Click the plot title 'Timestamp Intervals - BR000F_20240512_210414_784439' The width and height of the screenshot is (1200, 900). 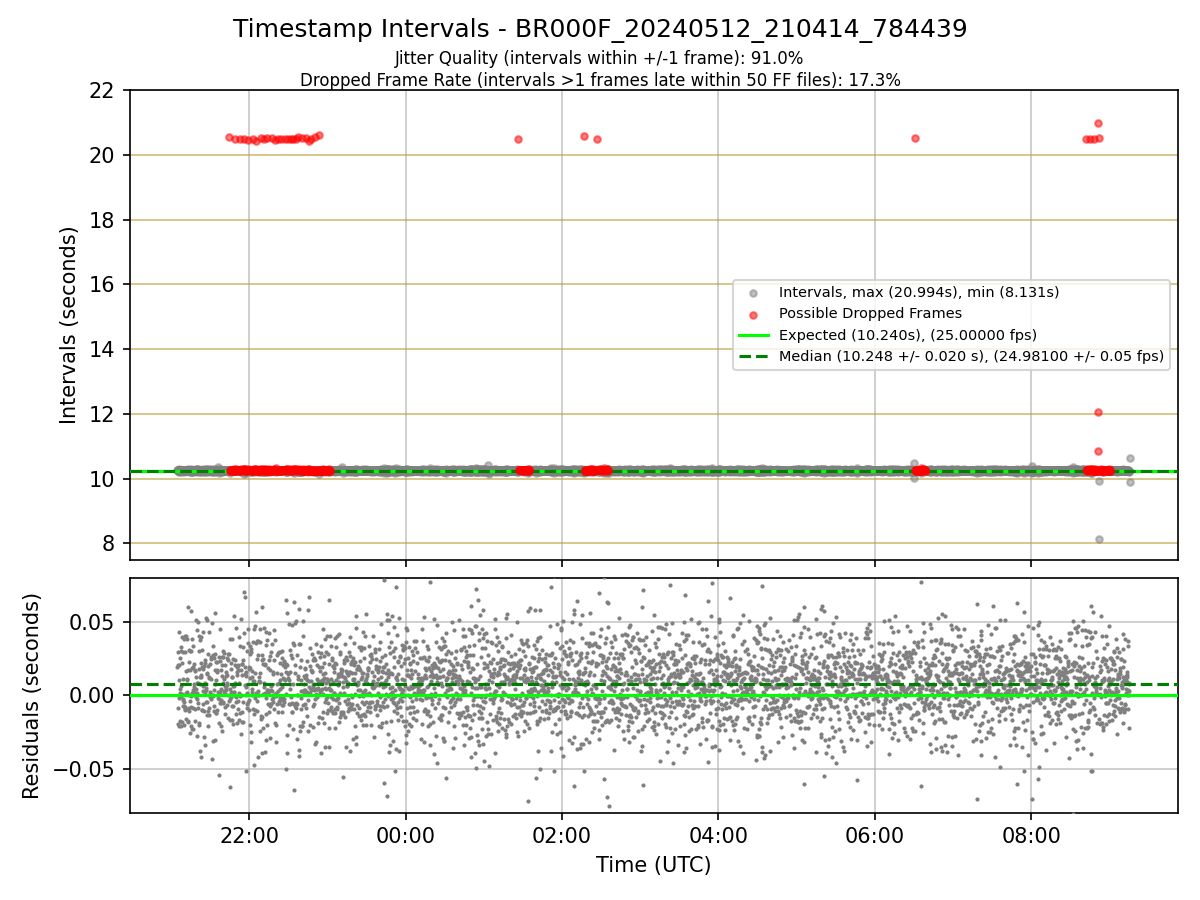click(600, 29)
